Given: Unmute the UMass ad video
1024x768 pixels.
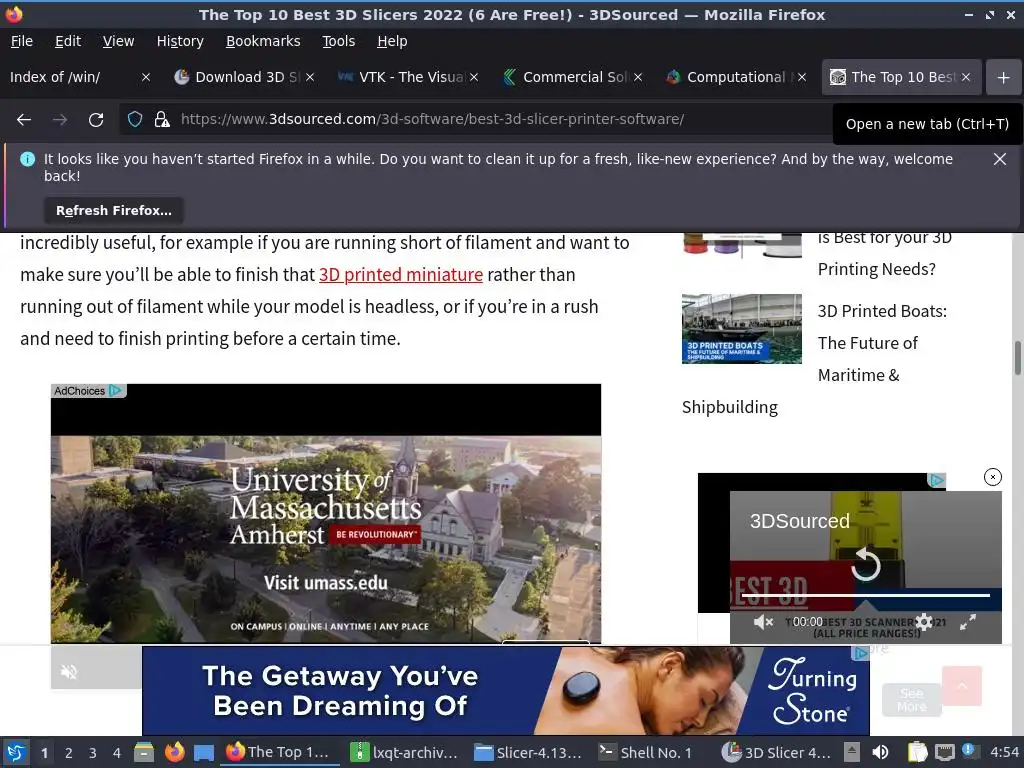Looking at the screenshot, I should pos(69,671).
